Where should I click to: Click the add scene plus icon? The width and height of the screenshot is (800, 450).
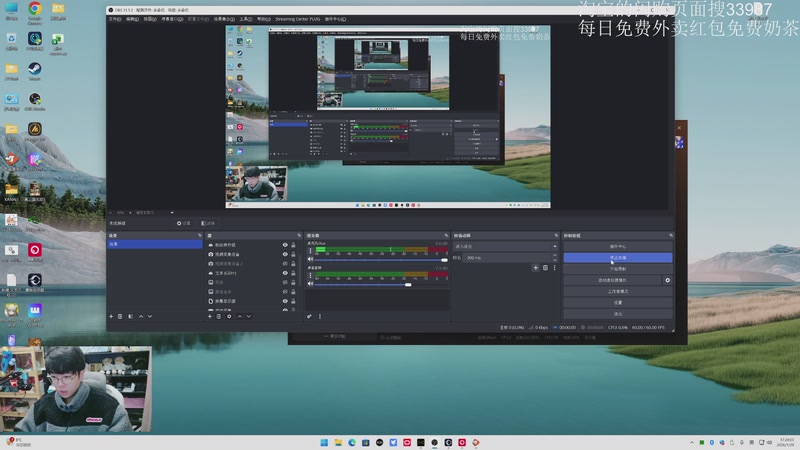pos(111,316)
